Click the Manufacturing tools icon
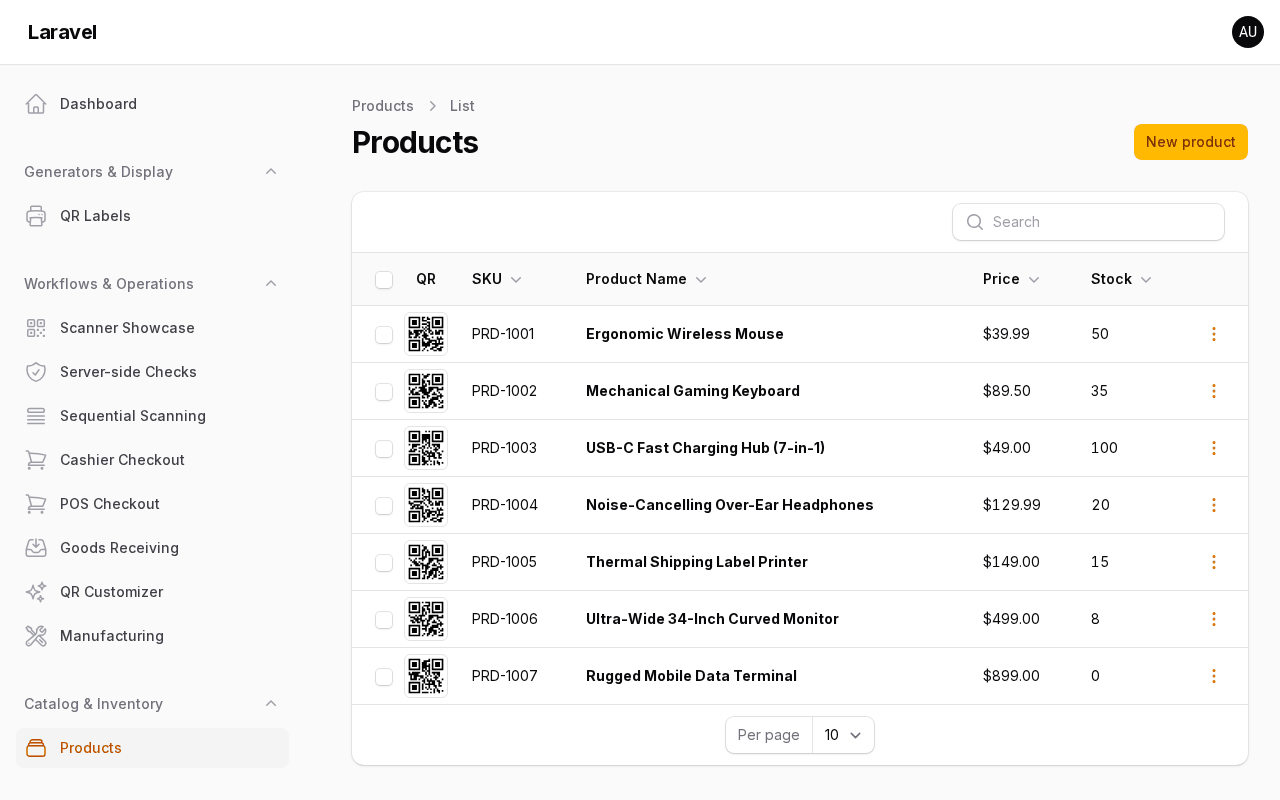Screen dimensions: 1280x800 [36, 636]
